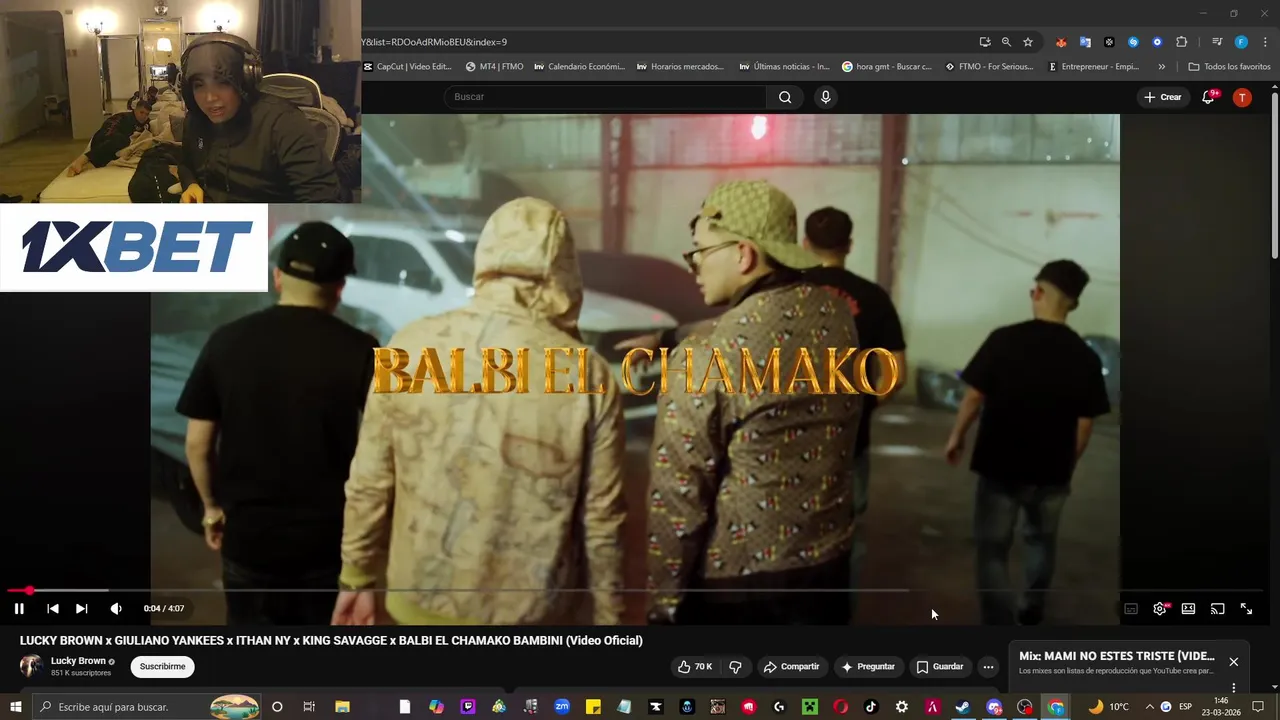Click the Windows taskbar search box
Viewport: 1280px width, 720px height.
[x=145, y=707]
